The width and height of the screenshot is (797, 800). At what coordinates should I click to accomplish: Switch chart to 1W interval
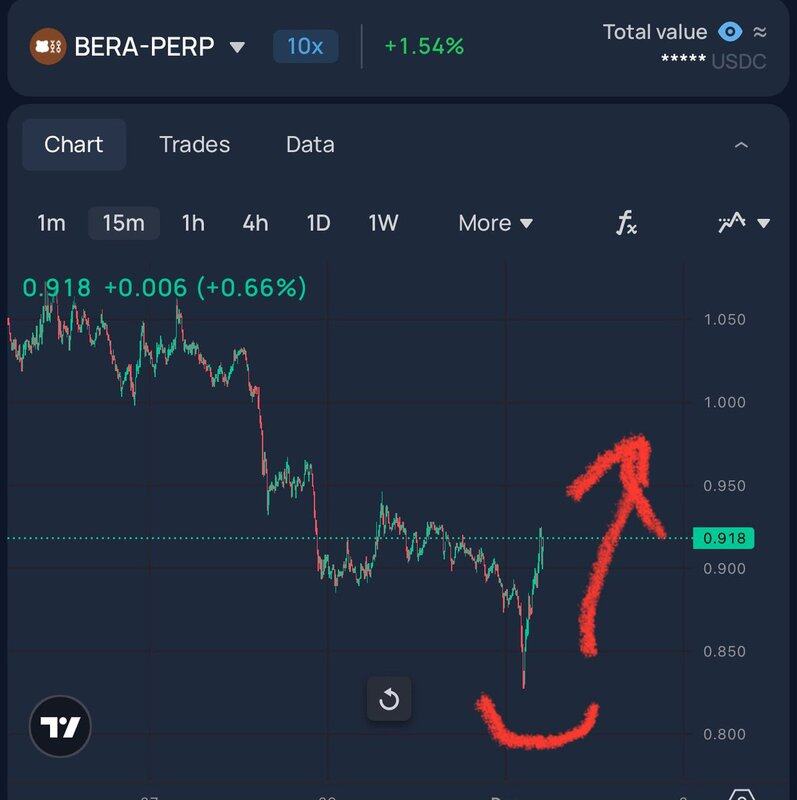coord(383,223)
